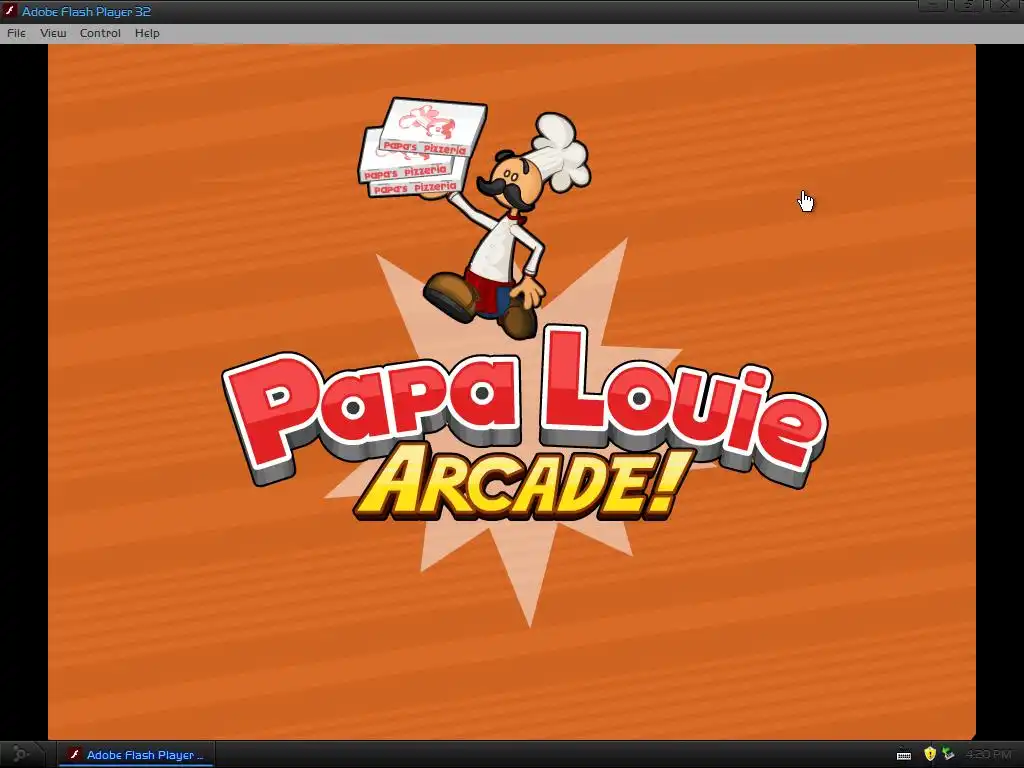
Task: Open the Help menu
Action: click(x=147, y=33)
